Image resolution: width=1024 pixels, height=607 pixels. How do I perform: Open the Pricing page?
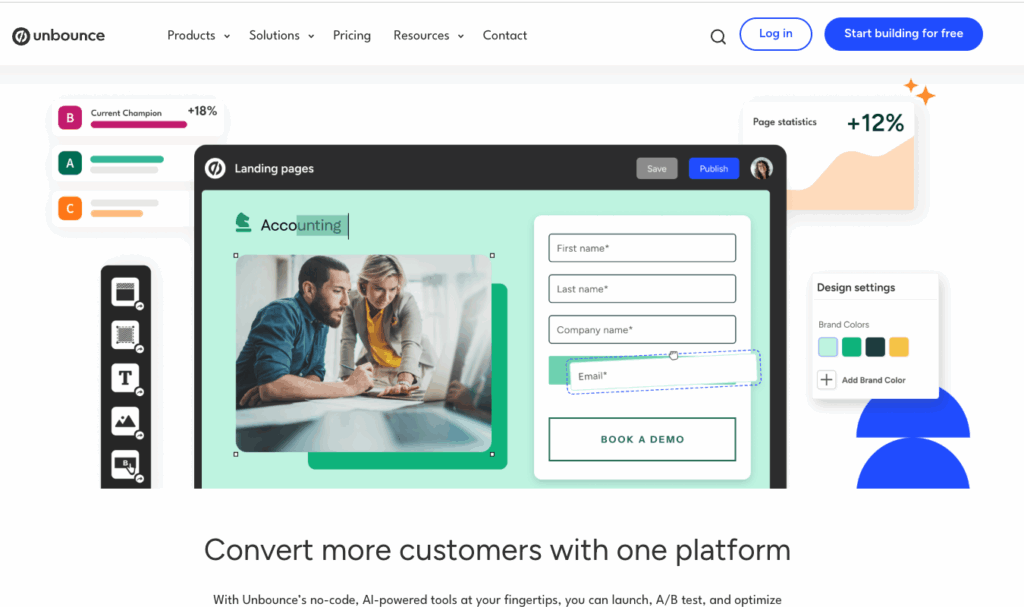point(352,35)
